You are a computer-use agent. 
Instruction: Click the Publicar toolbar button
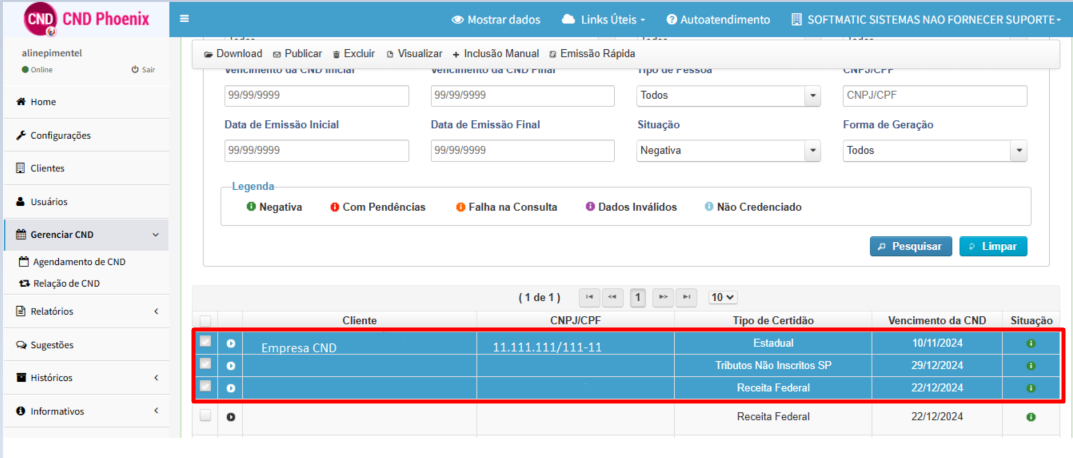pyautogui.click(x=297, y=53)
